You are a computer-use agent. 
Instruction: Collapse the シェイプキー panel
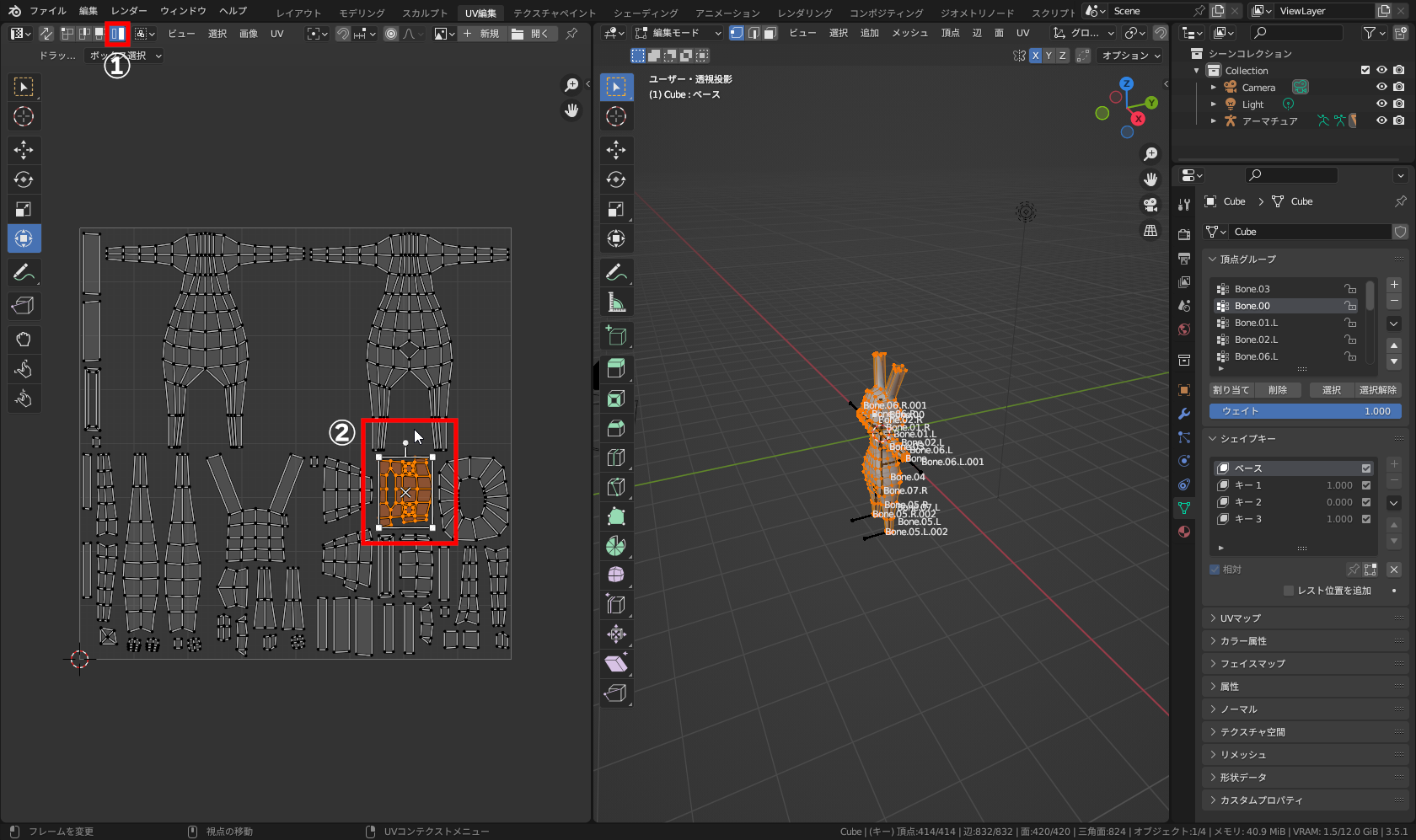[x=1306, y=439]
